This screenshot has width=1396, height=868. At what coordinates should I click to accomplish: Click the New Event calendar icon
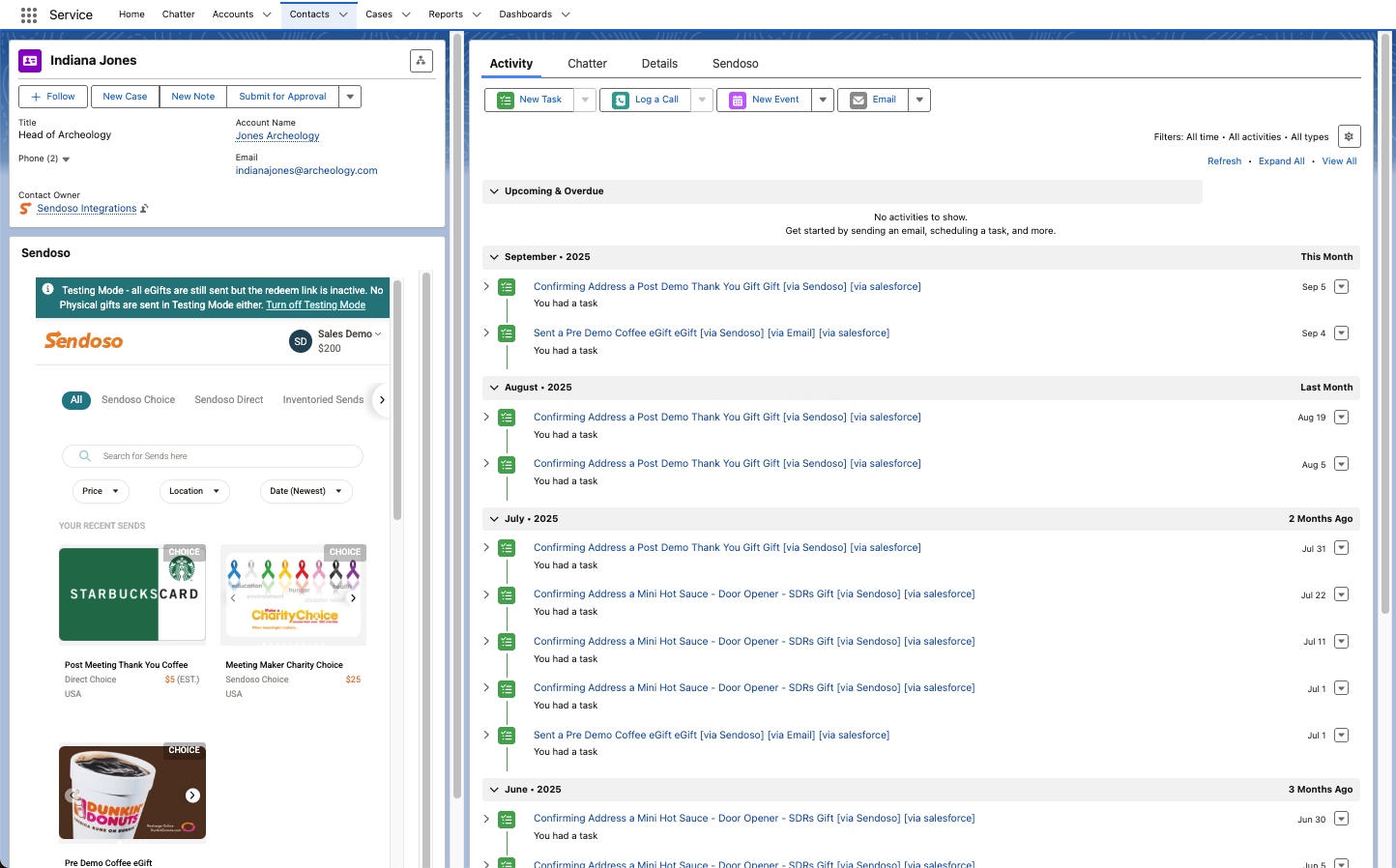[738, 100]
